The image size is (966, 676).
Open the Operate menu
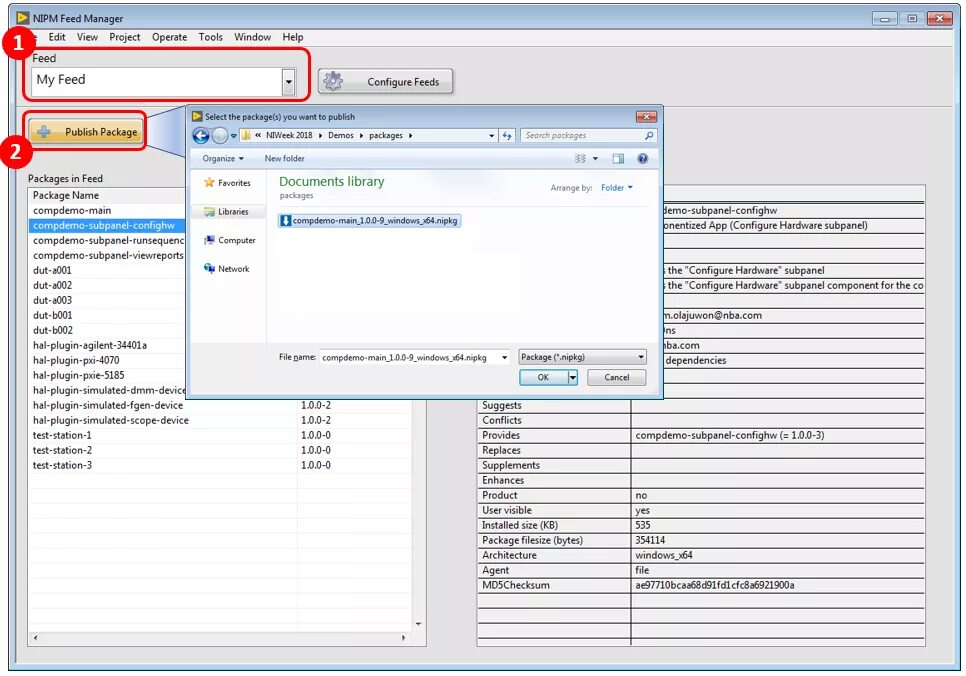point(169,37)
